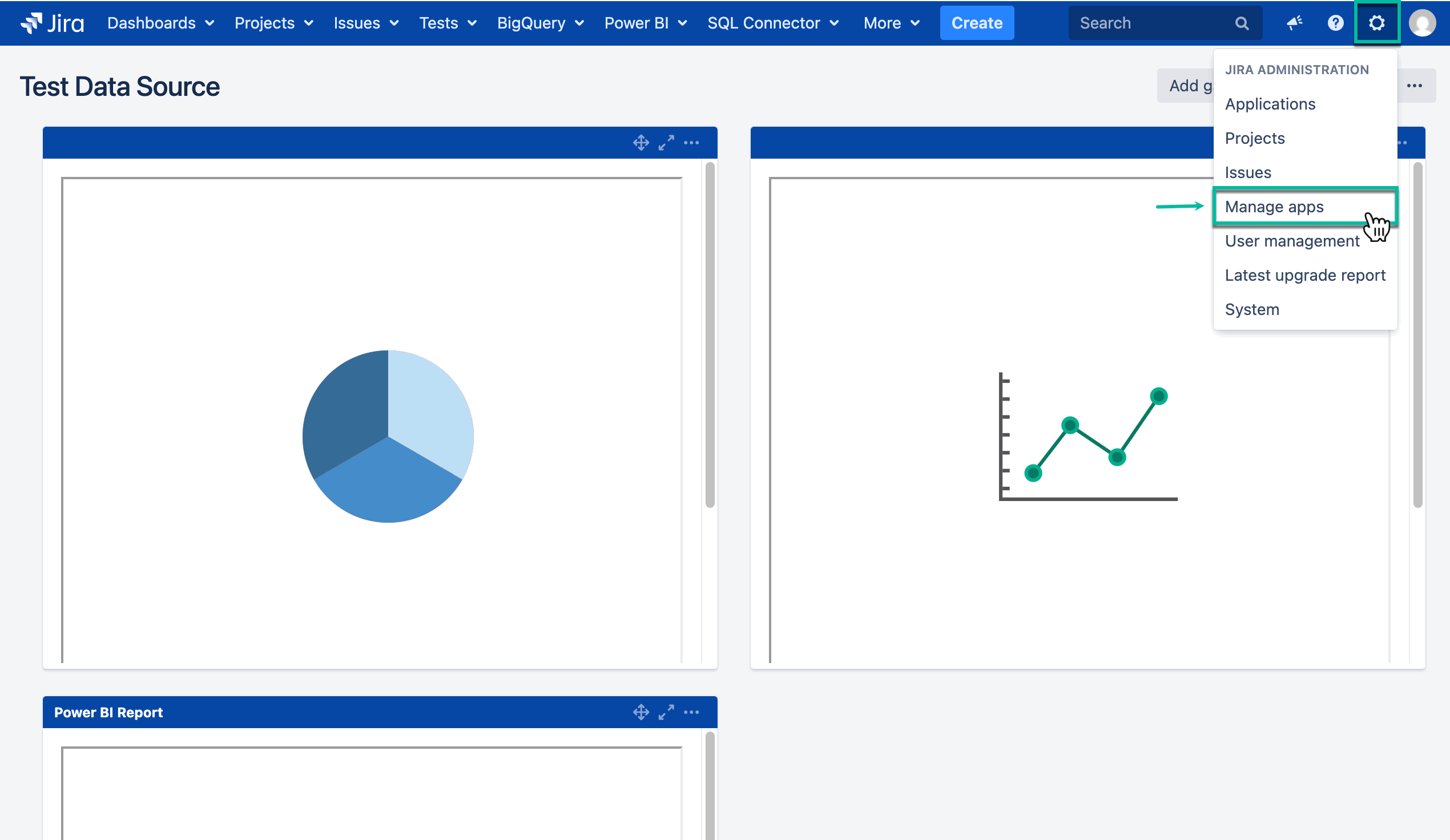Click the Create button
Image resolution: width=1450 pixels, height=840 pixels.
pos(976,23)
